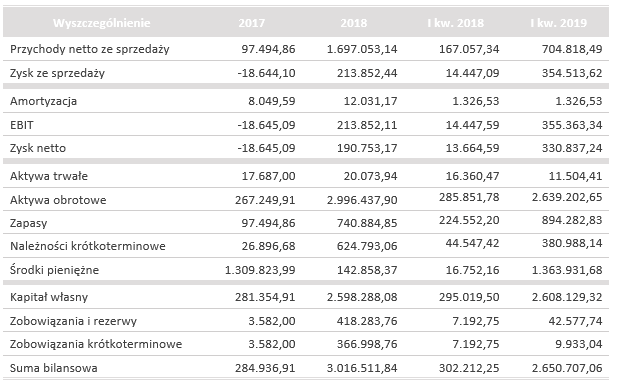Image resolution: width=623 pixels, height=390 pixels.
Task: Click the Wyszczególnienie column header
Action: [102, 23]
